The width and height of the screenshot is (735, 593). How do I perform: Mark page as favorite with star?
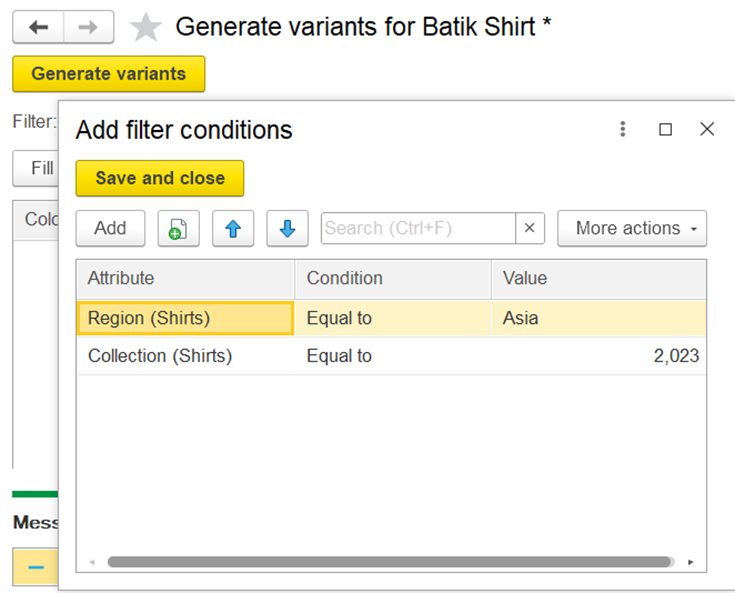point(146,28)
